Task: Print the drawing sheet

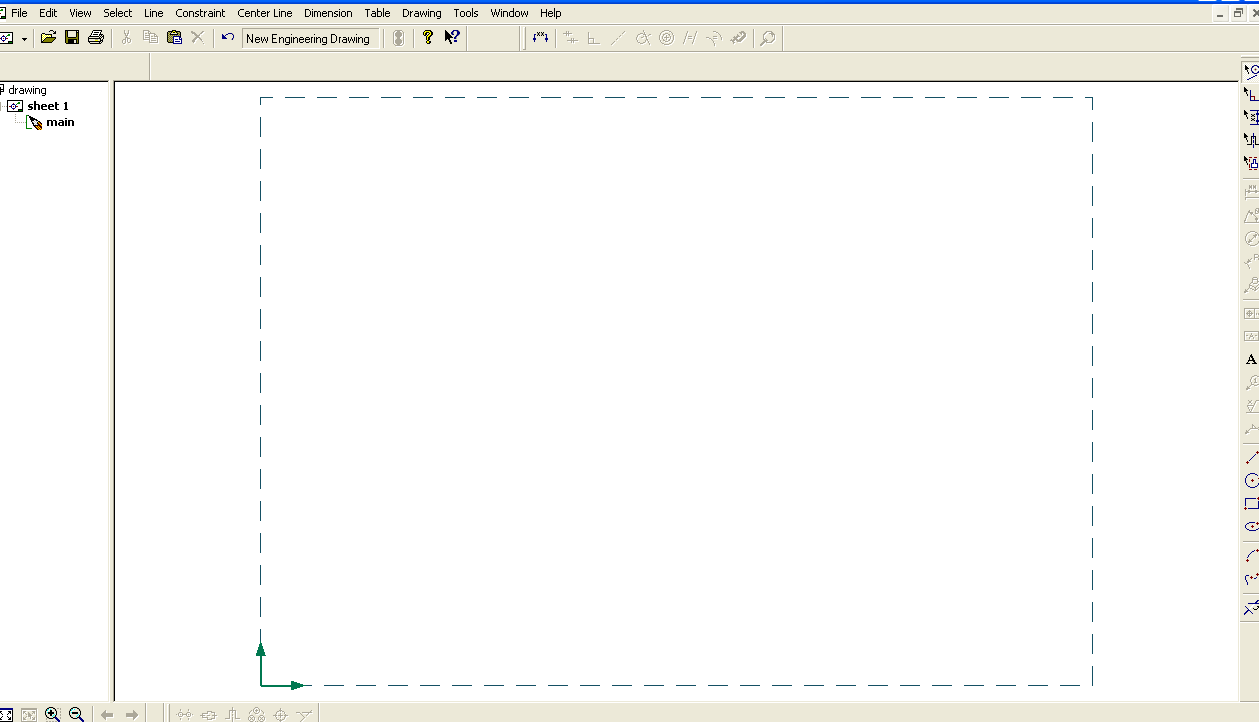Action: pyautogui.click(x=95, y=37)
